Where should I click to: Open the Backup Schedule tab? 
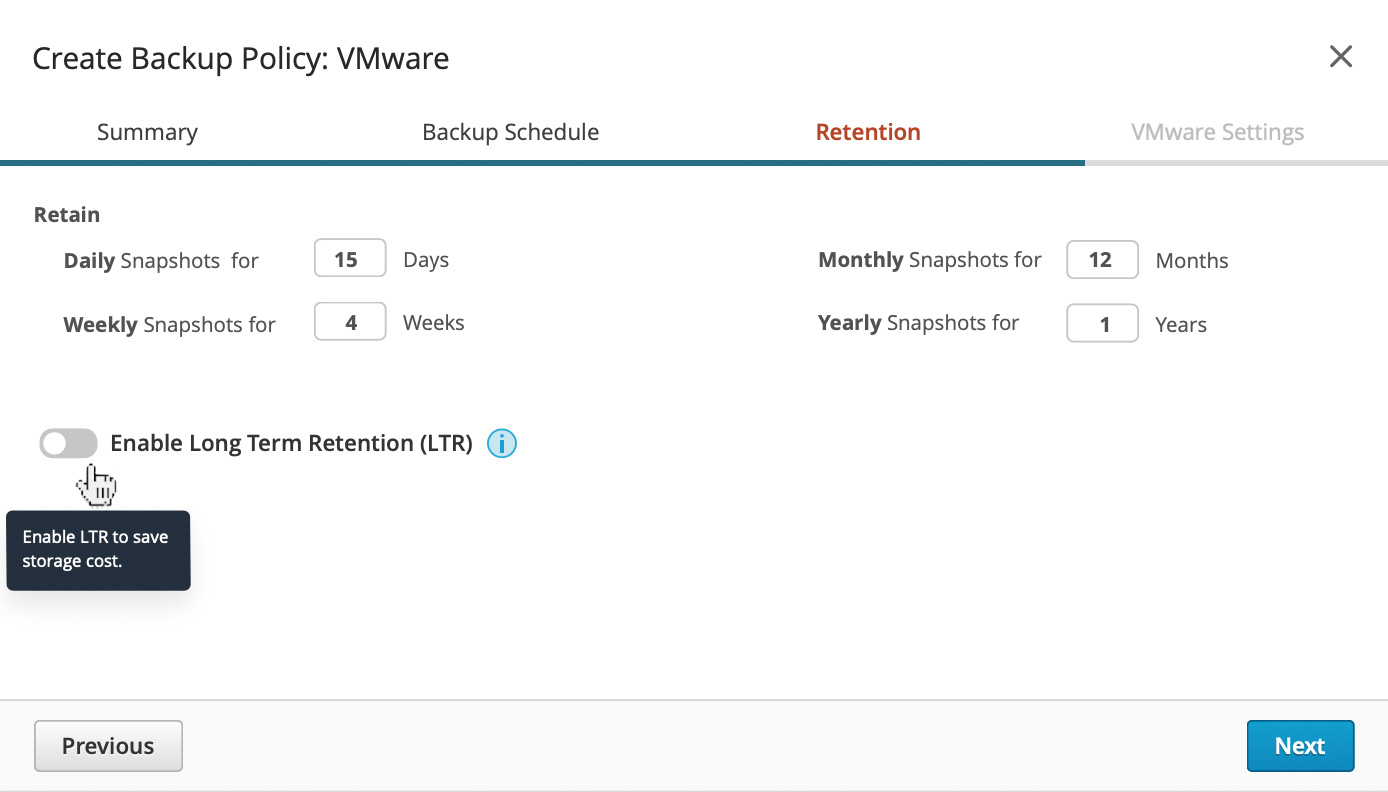pos(510,132)
